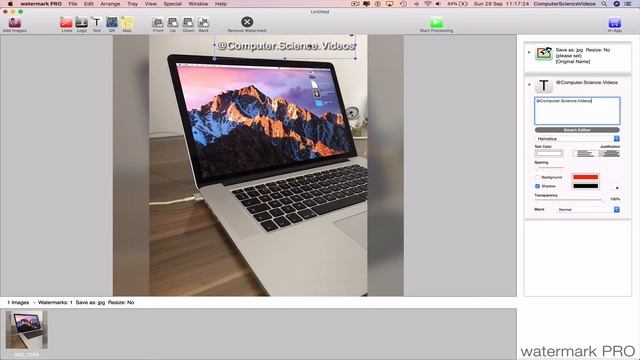Click the Add Images toolbar icon

[15, 23]
